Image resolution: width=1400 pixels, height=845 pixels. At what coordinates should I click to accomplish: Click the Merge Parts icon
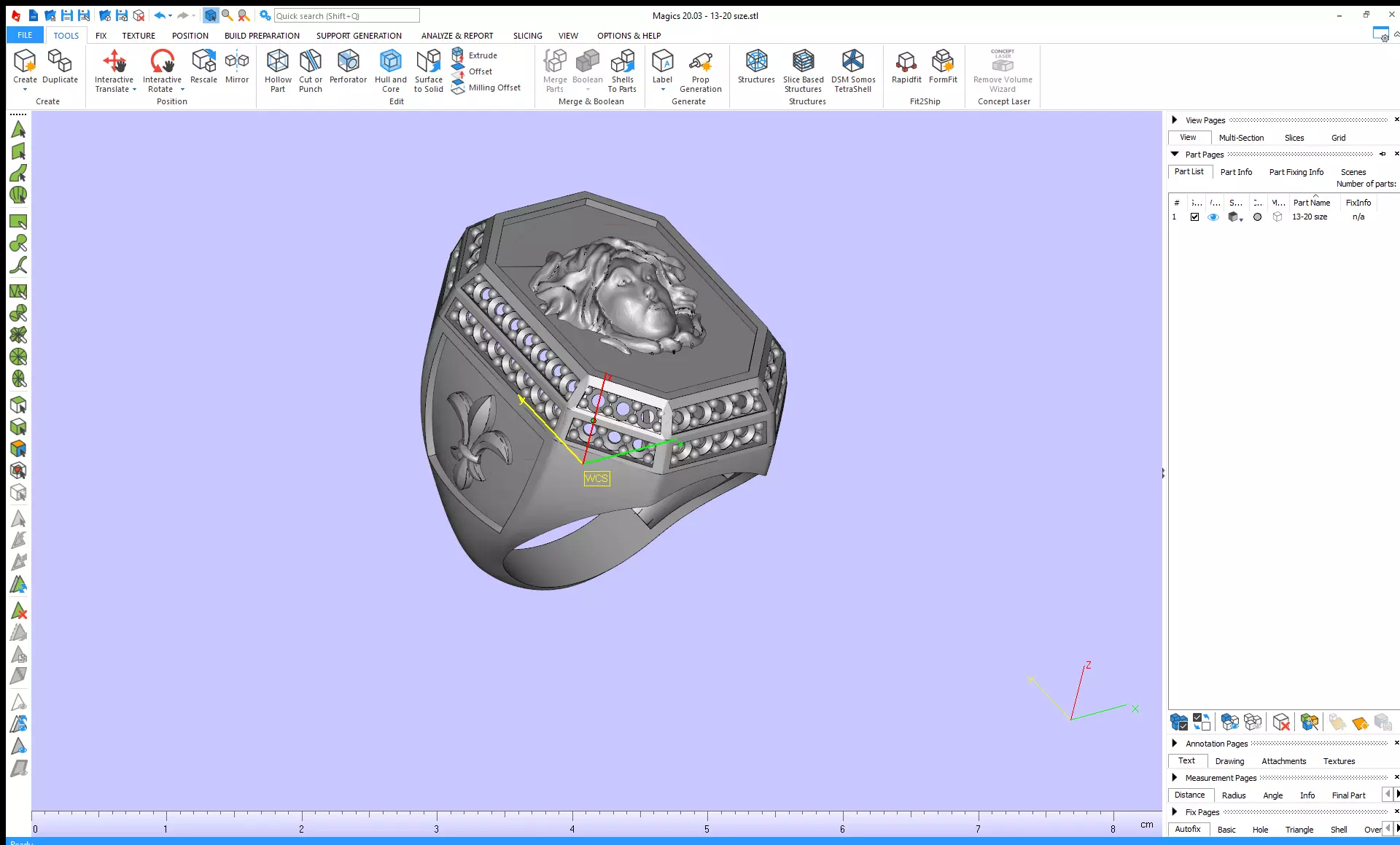point(555,71)
